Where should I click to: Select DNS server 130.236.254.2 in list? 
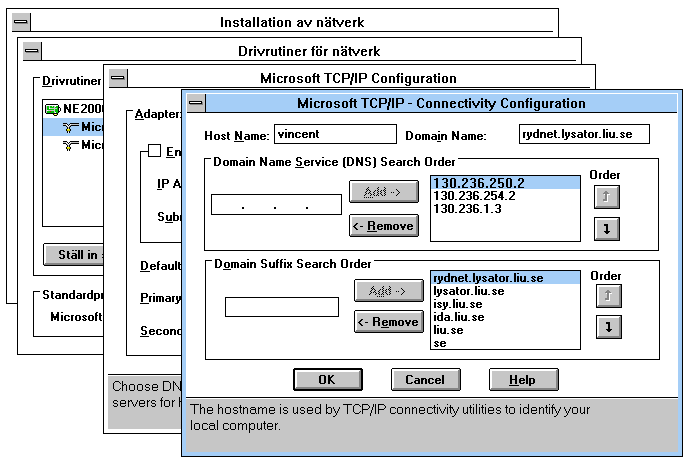(474, 196)
